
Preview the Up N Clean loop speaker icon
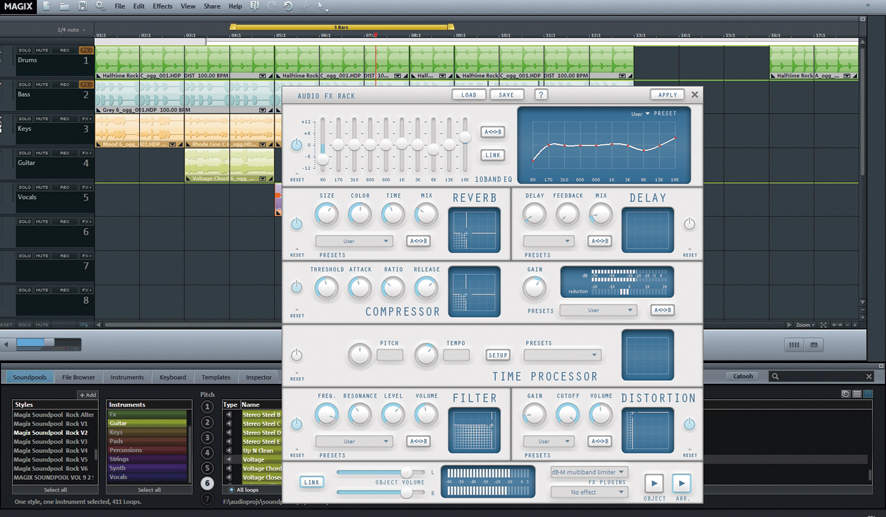[229, 450]
